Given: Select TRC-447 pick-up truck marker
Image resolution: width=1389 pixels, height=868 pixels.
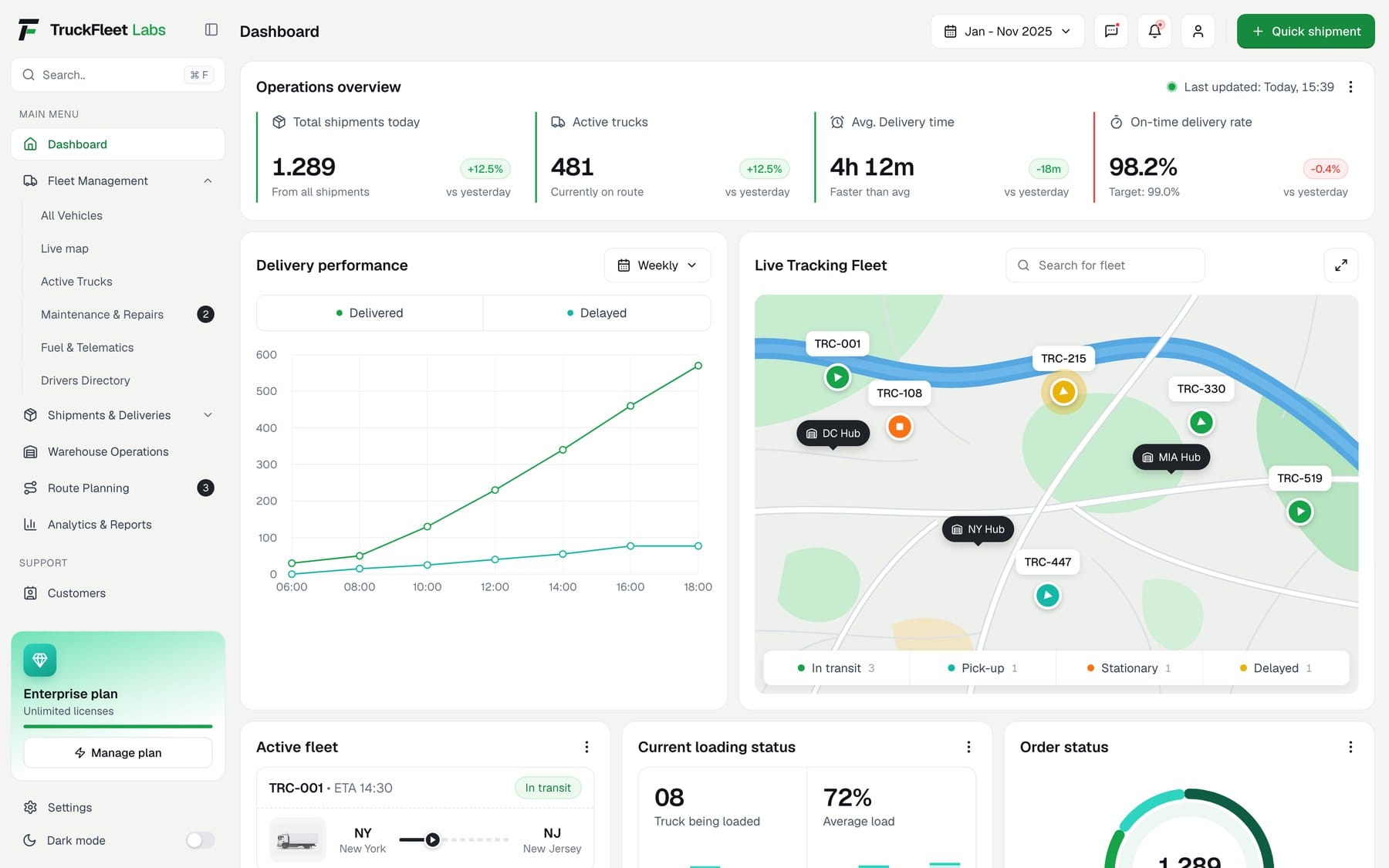Looking at the screenshot, I should pos(1047,596).
